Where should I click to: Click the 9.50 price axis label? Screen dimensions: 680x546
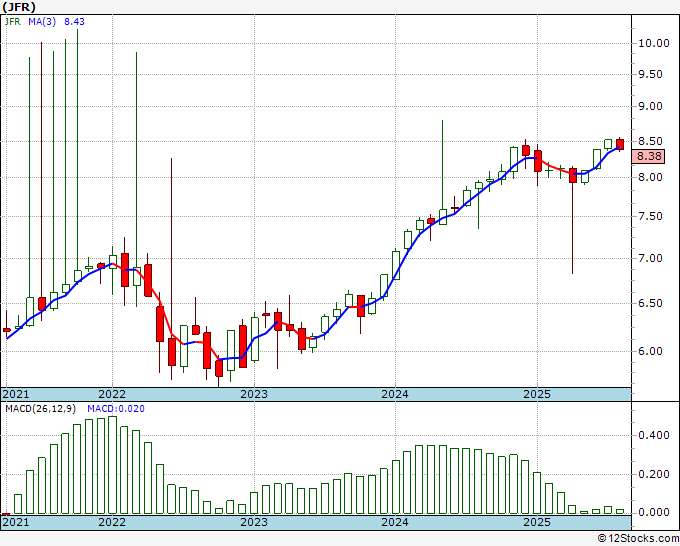[650, 74]
